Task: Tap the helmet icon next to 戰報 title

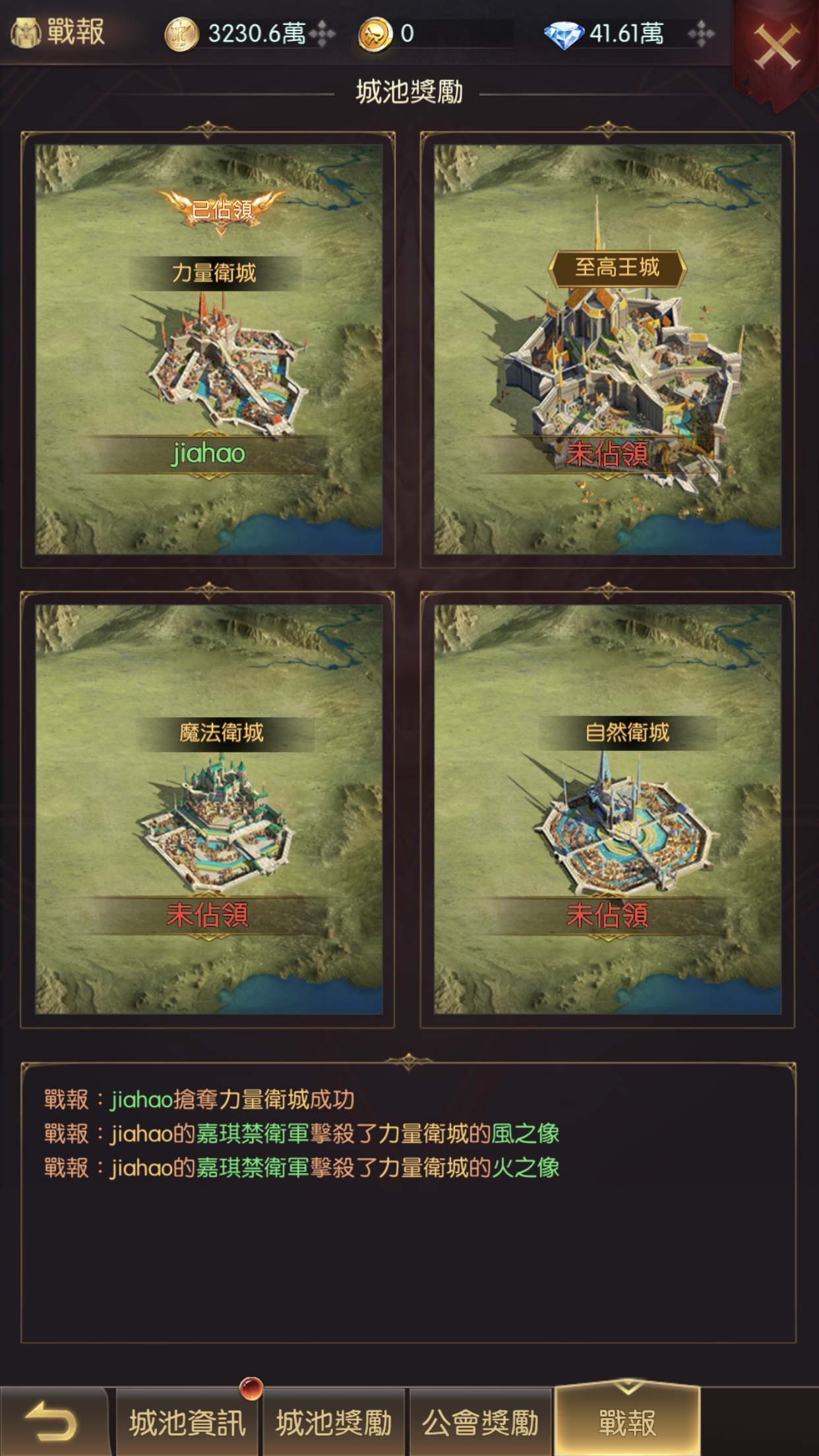Action: [x=25, y=33]
